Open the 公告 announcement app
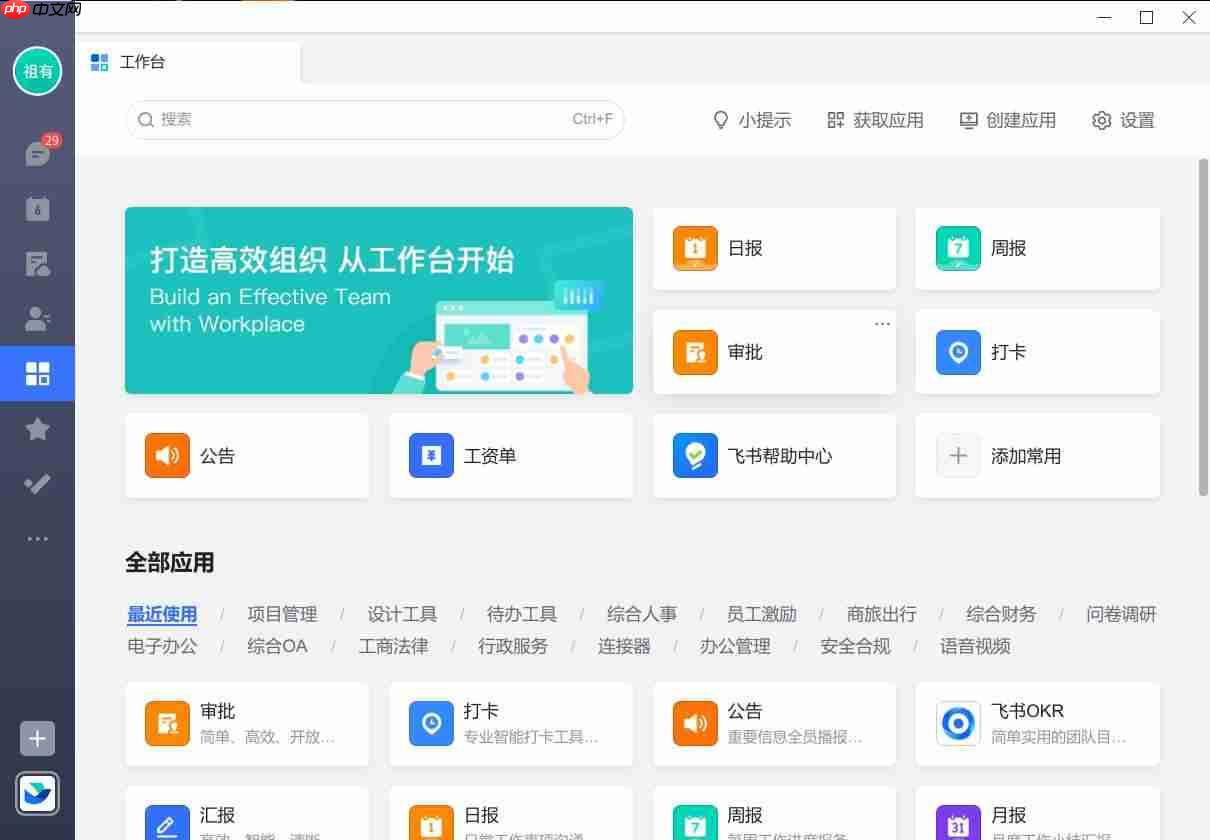 [x=247, y=455]
